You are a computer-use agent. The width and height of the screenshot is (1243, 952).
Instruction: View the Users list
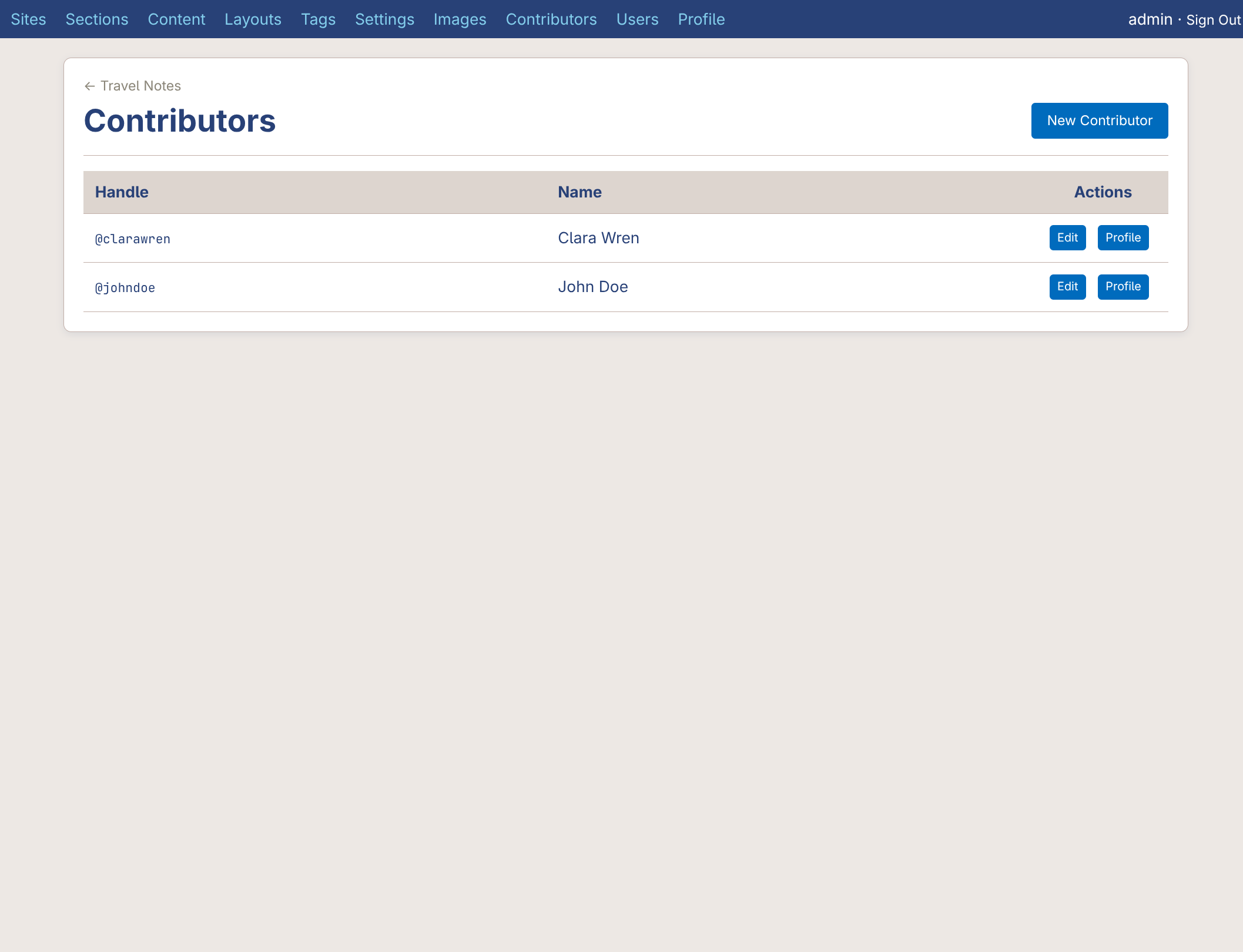637,19
